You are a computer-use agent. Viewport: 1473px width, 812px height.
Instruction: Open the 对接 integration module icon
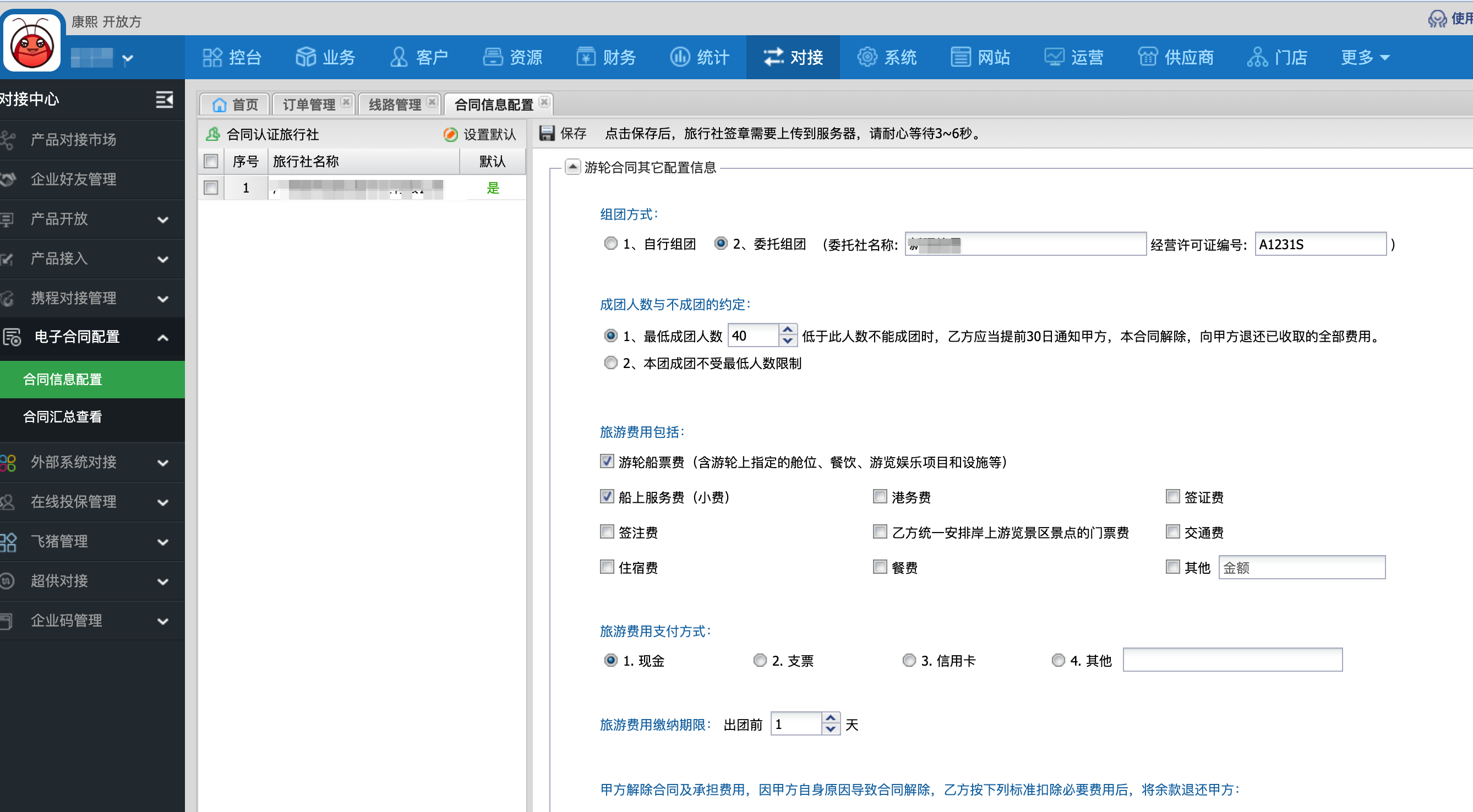pyautogui.click(x=773, y=57)
